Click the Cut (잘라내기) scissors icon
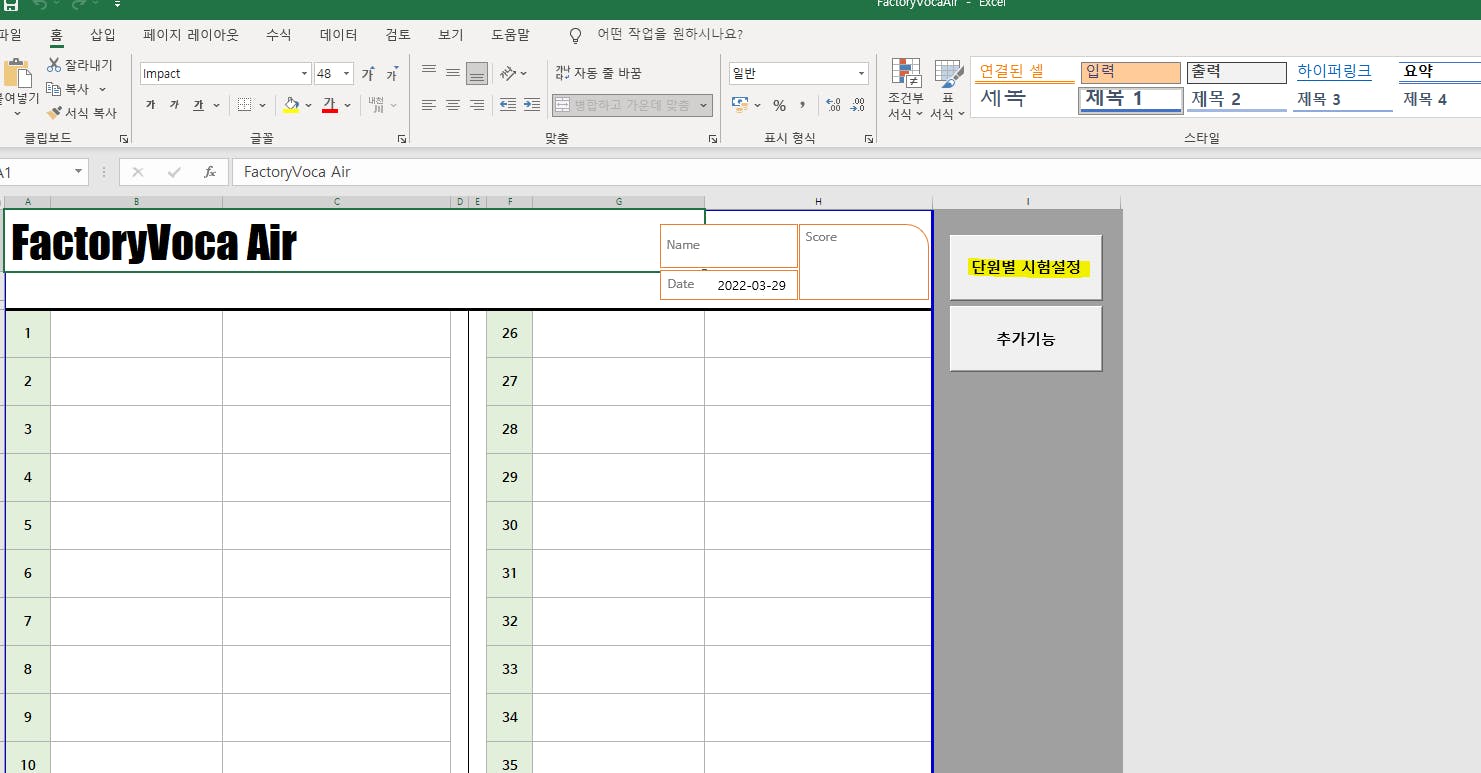 [54, 65]
